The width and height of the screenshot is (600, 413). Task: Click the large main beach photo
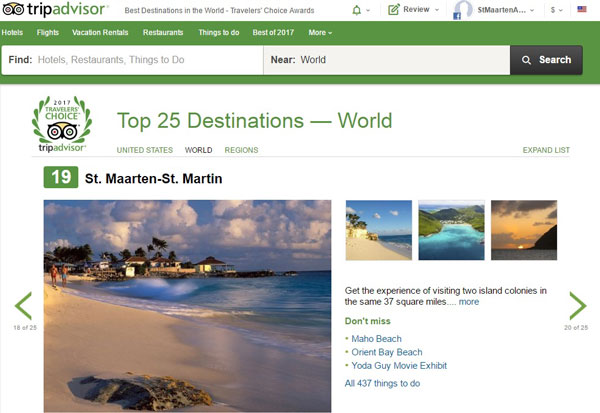(x=188, y=306)
